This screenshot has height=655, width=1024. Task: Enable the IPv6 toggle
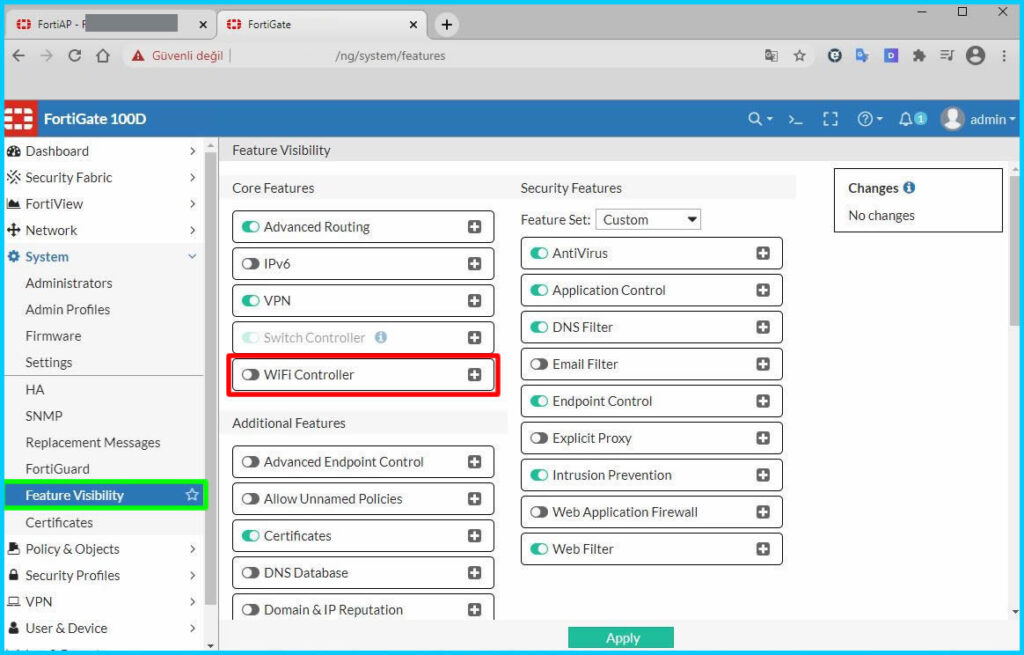point(251,264)
